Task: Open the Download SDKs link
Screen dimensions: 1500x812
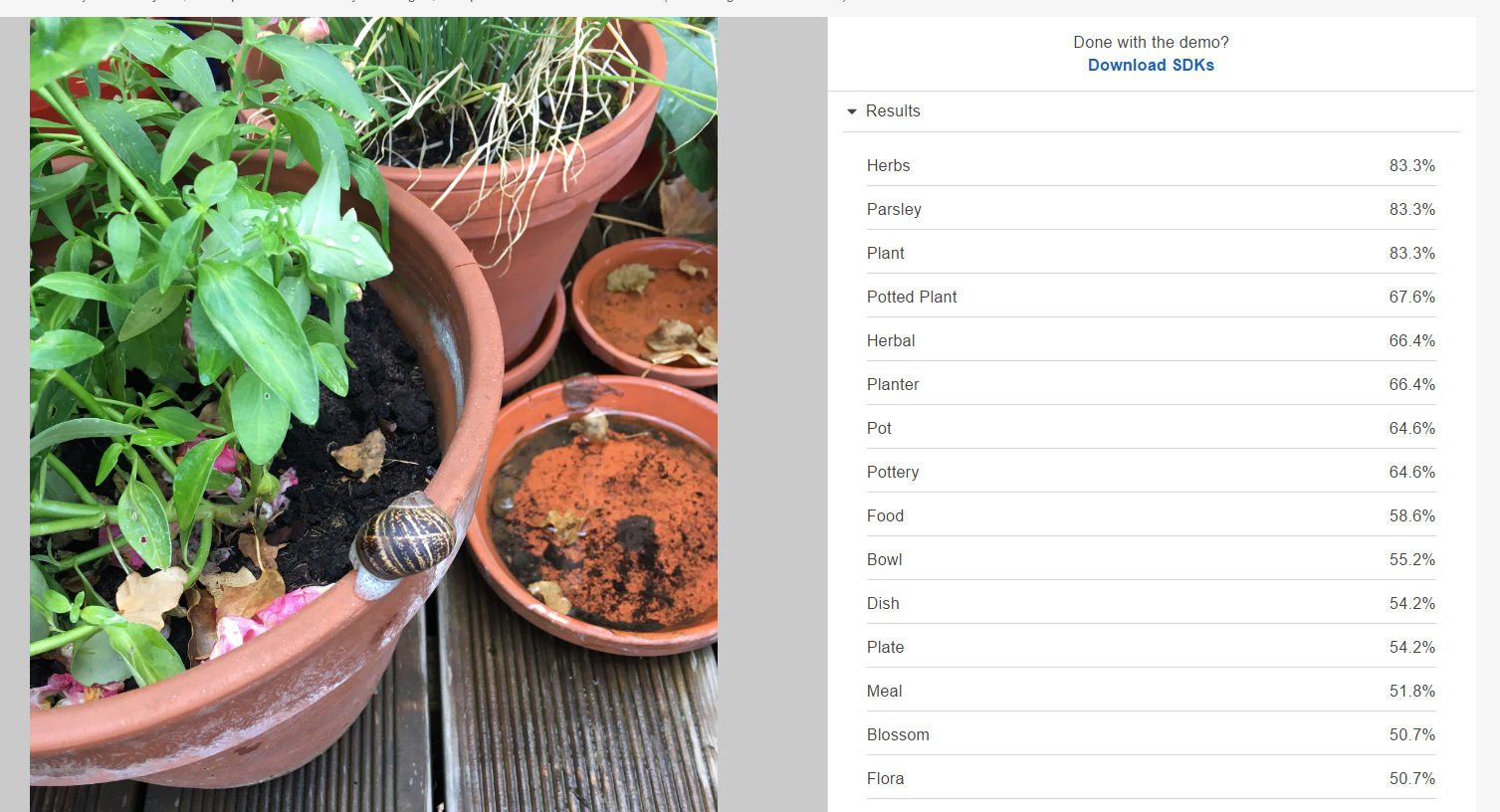Action: coord(1151,65)
